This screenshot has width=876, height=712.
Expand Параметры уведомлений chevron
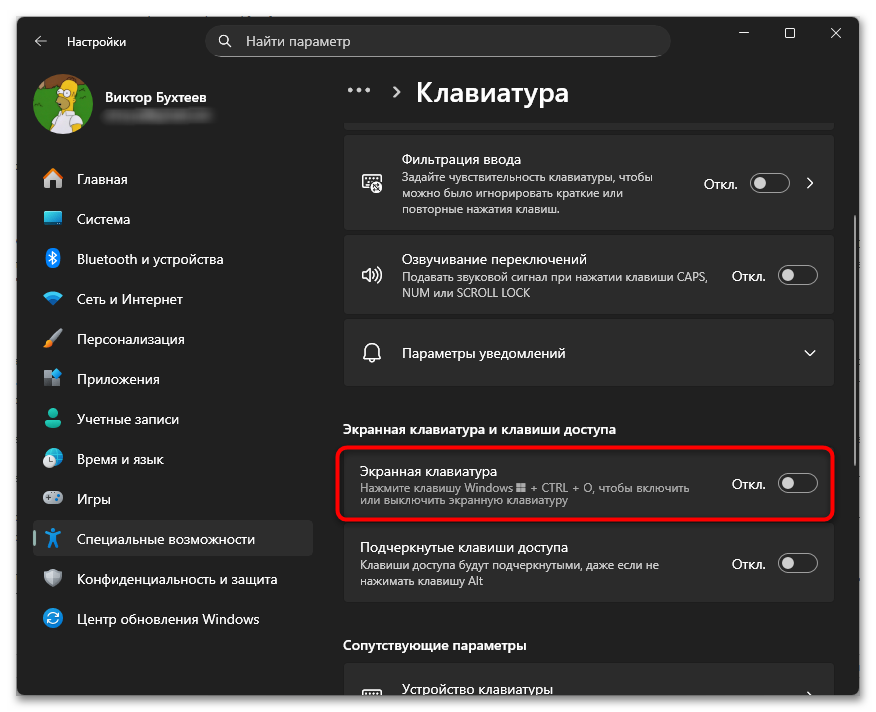810,353
